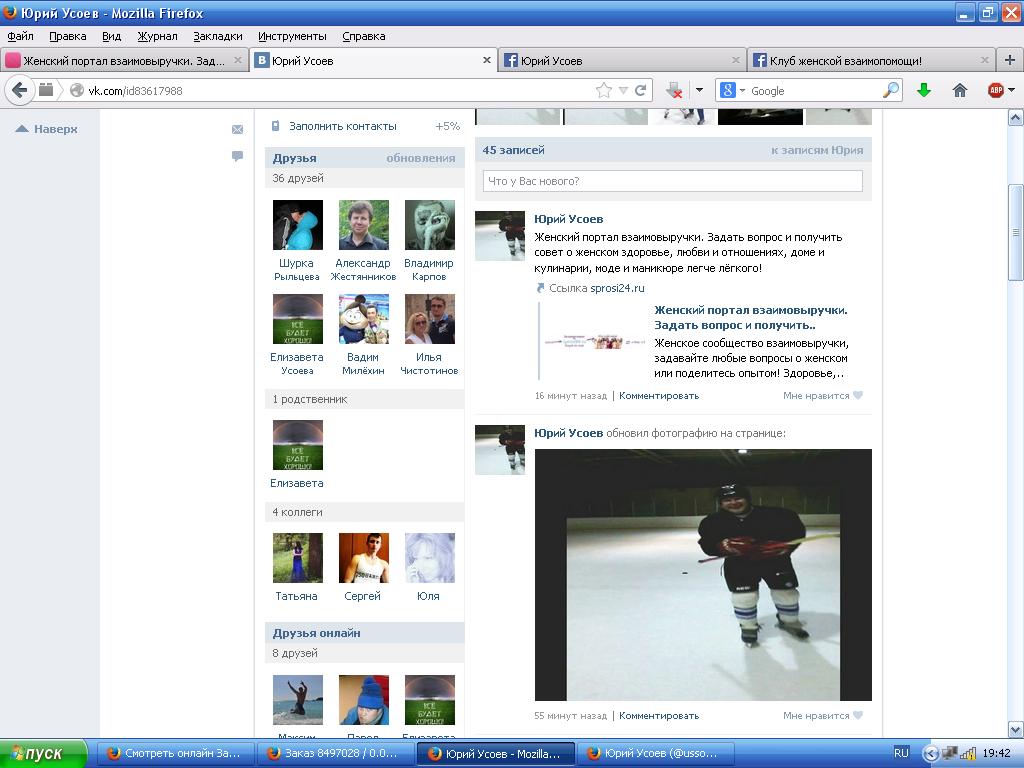Close the Женский портал взаимовыручки tab
The height and width of the screenshot is (768, 1024).
point(238,60)
